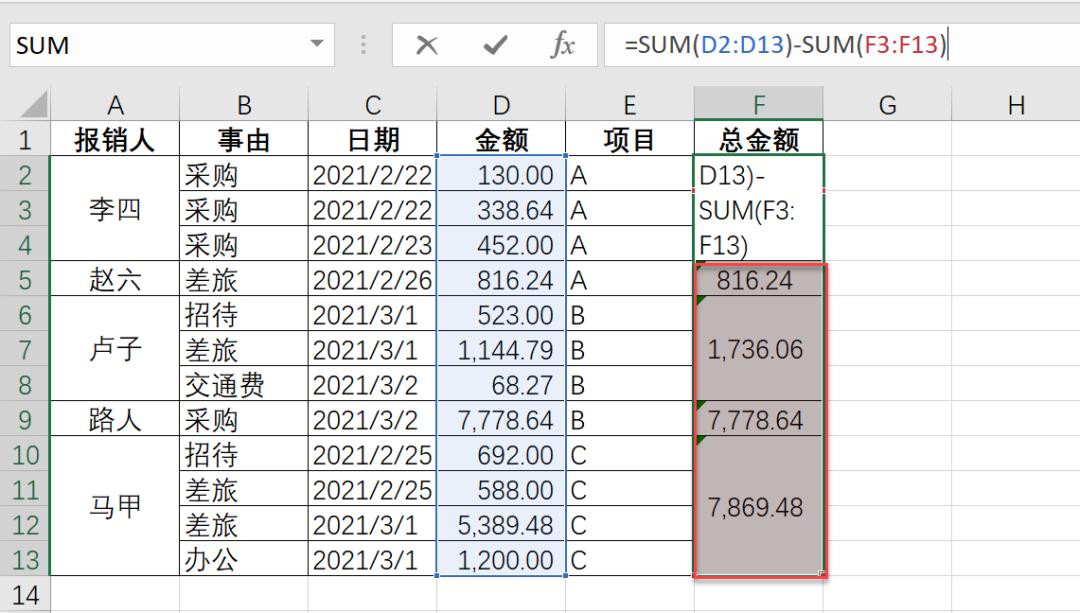Click the 报销人 header cell
This screenshot has width=1080, height=613.
115,138
